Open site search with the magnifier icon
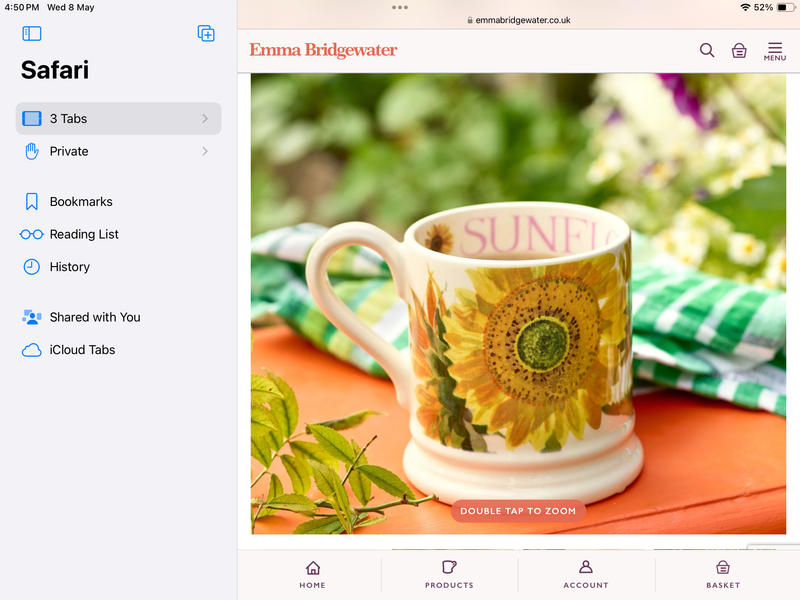The width and height of the screenshot is (800, 600). [x=707, y=50]
